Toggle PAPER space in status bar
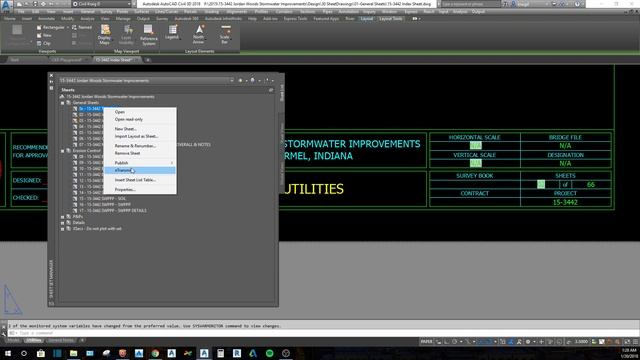This screenshot has width=640, height=360. click(427, 342)
